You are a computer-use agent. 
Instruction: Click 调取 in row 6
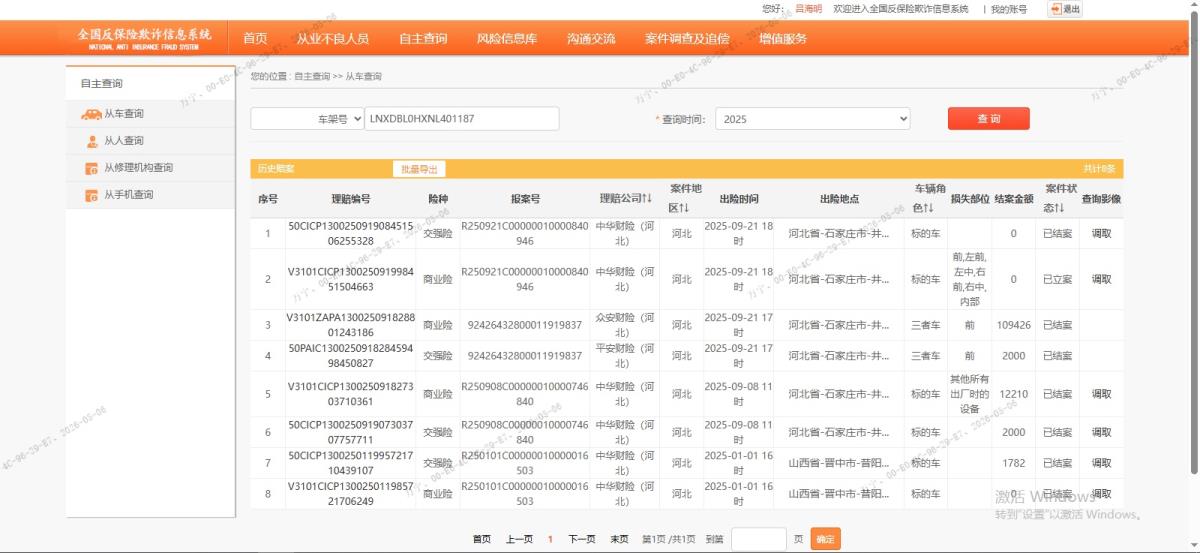pos(1101,432)
